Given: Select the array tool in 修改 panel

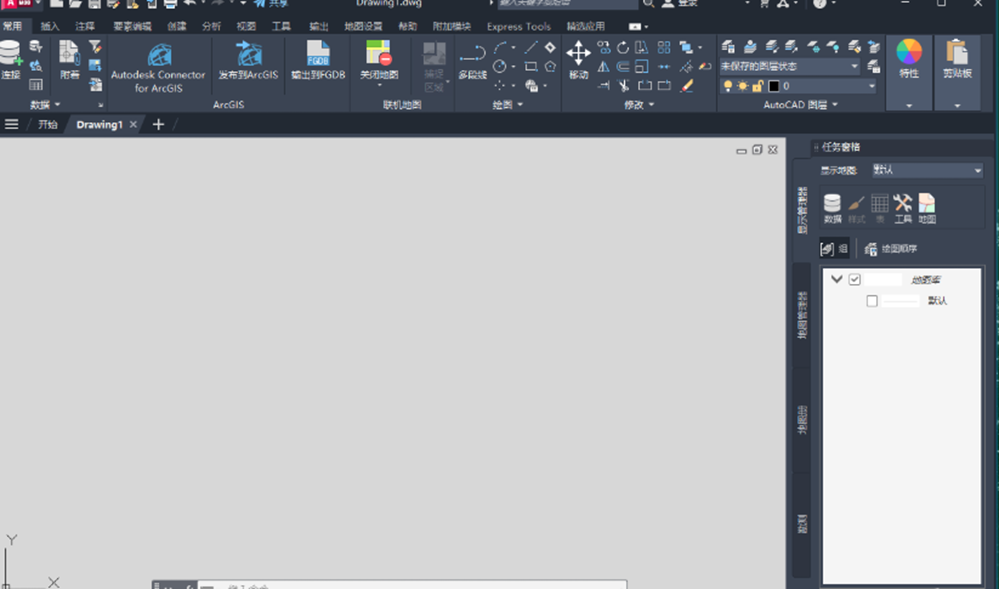Looking at the screenshot, I should 664,48.
